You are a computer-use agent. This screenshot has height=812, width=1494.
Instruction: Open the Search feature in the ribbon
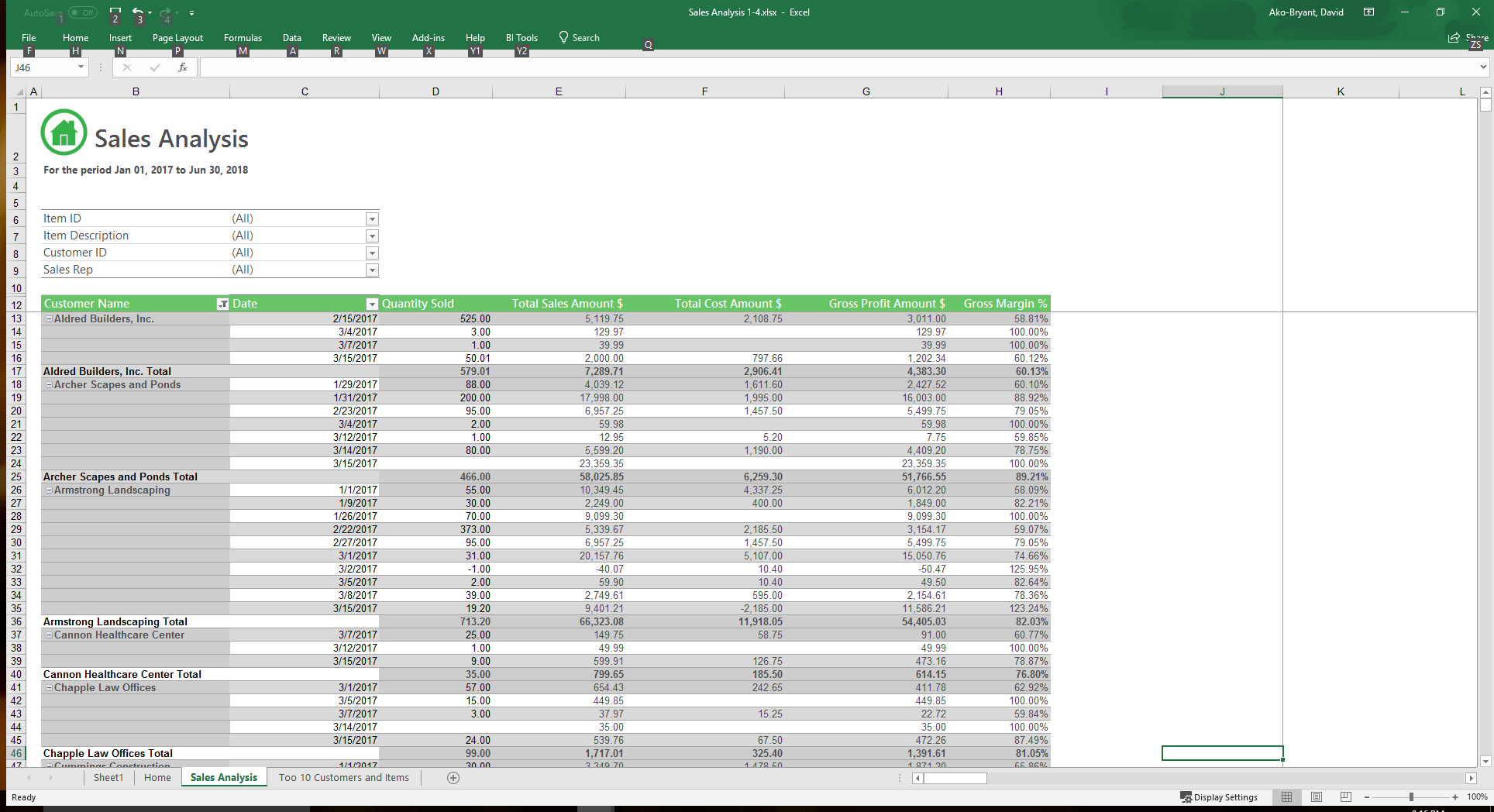(579, 37)
